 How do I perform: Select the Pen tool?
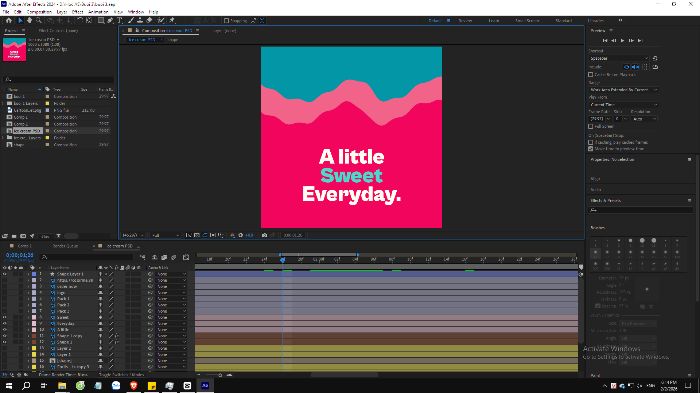click(110, 21)
